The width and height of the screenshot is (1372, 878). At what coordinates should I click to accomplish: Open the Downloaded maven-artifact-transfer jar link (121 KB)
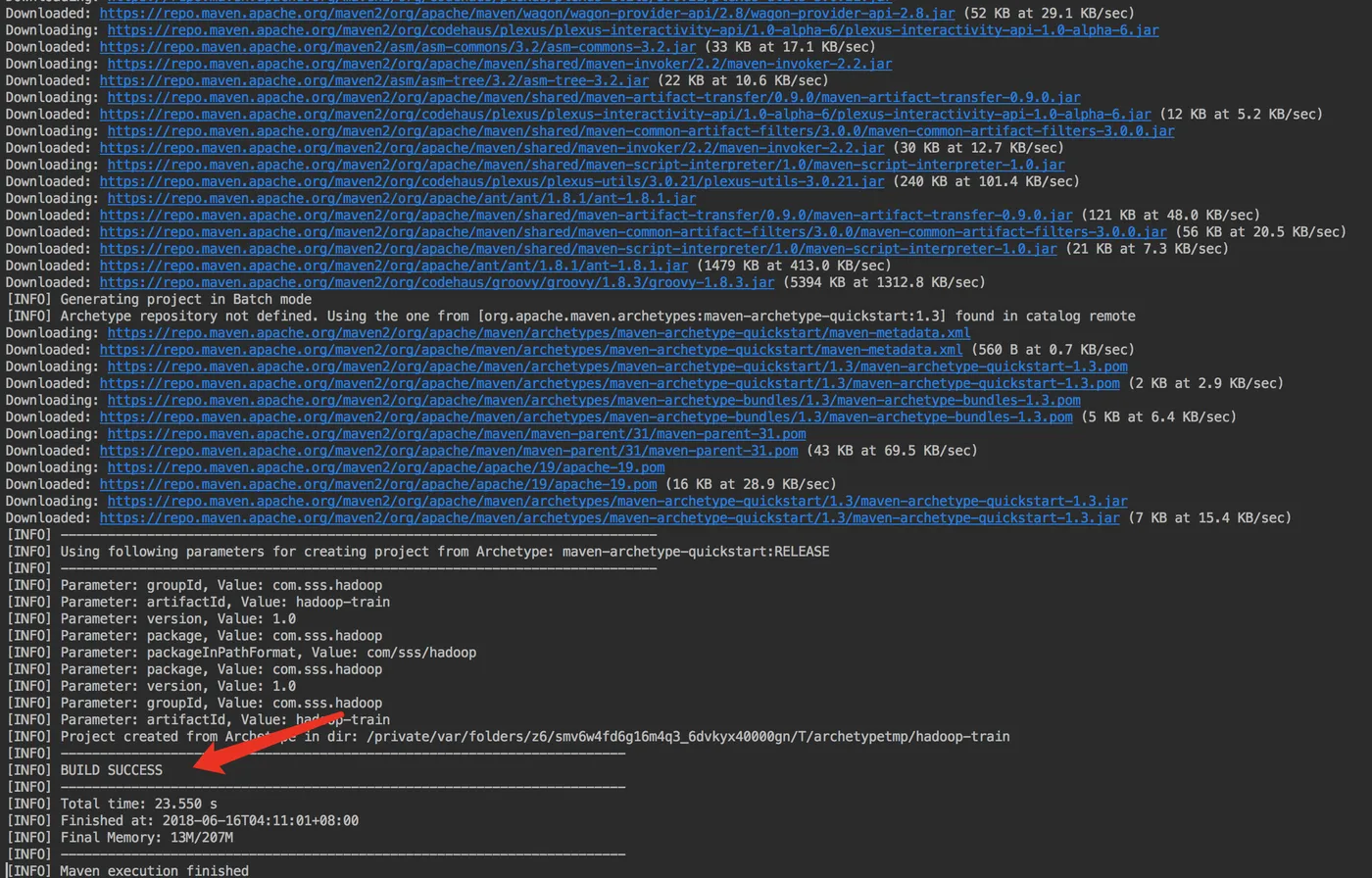pyautogui.click(x=586, y=215)
